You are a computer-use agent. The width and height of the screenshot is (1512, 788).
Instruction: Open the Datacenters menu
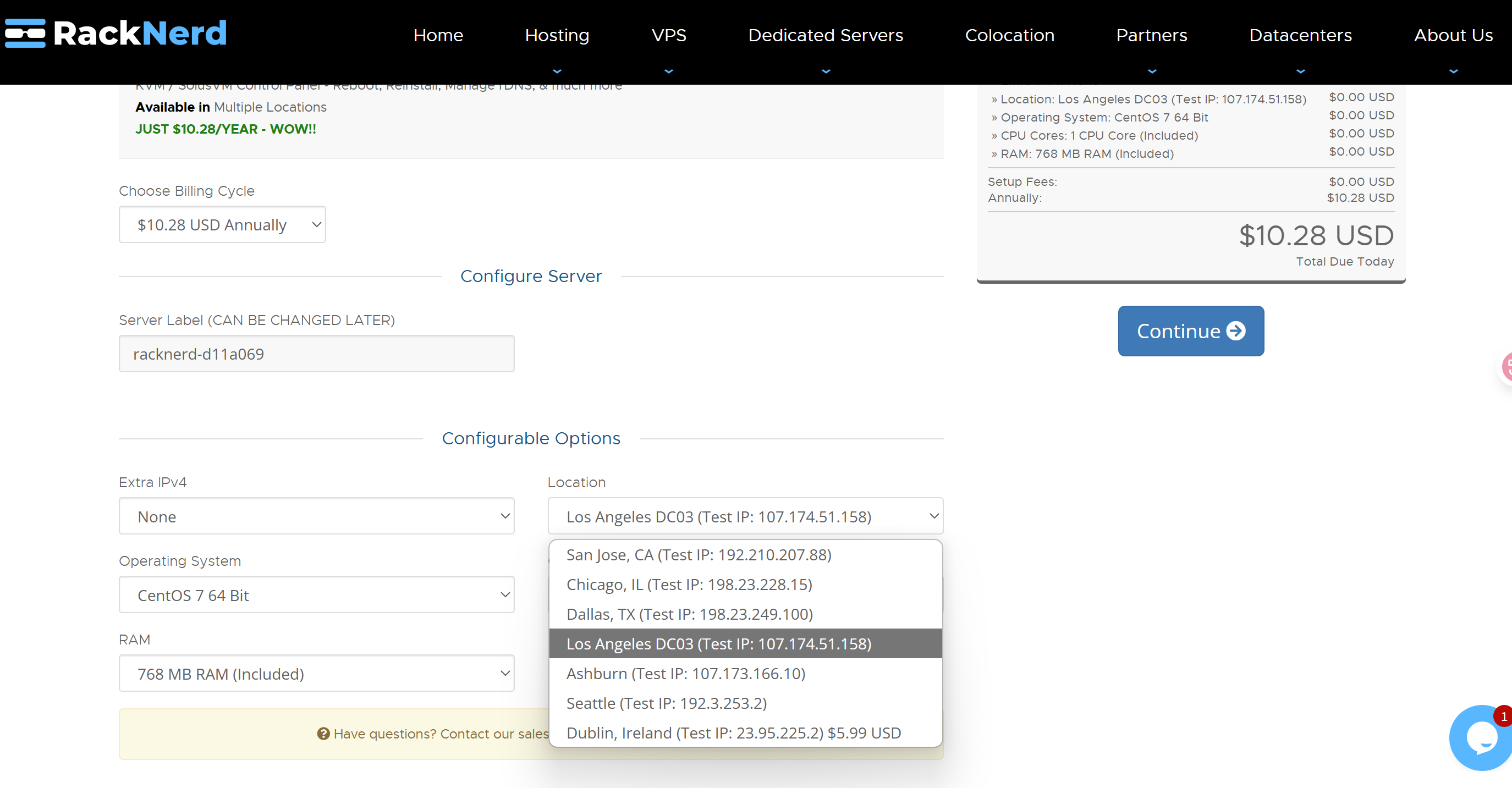coord(1300,35)
